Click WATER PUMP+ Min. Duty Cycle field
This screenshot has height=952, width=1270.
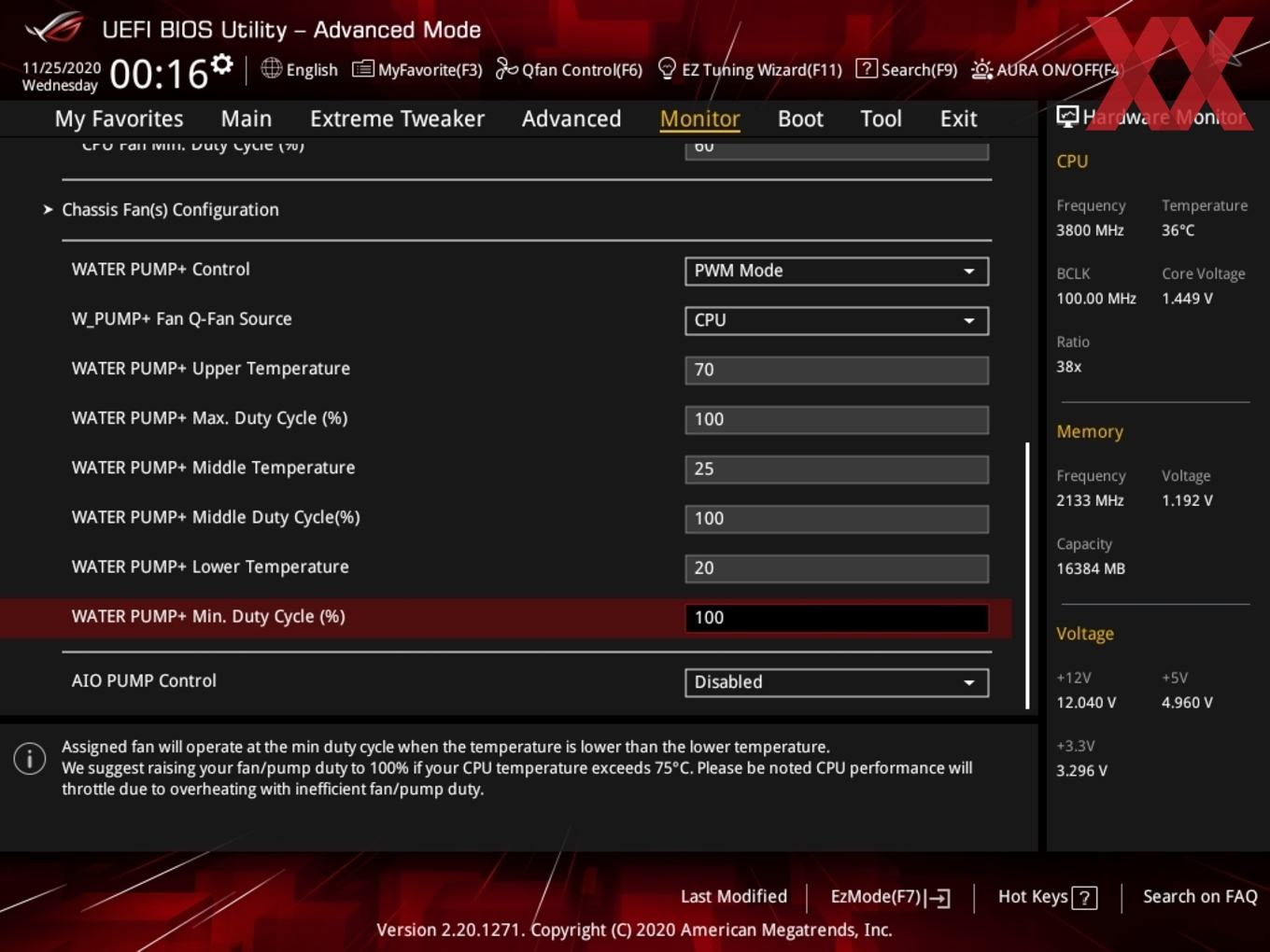pos(837,617)
